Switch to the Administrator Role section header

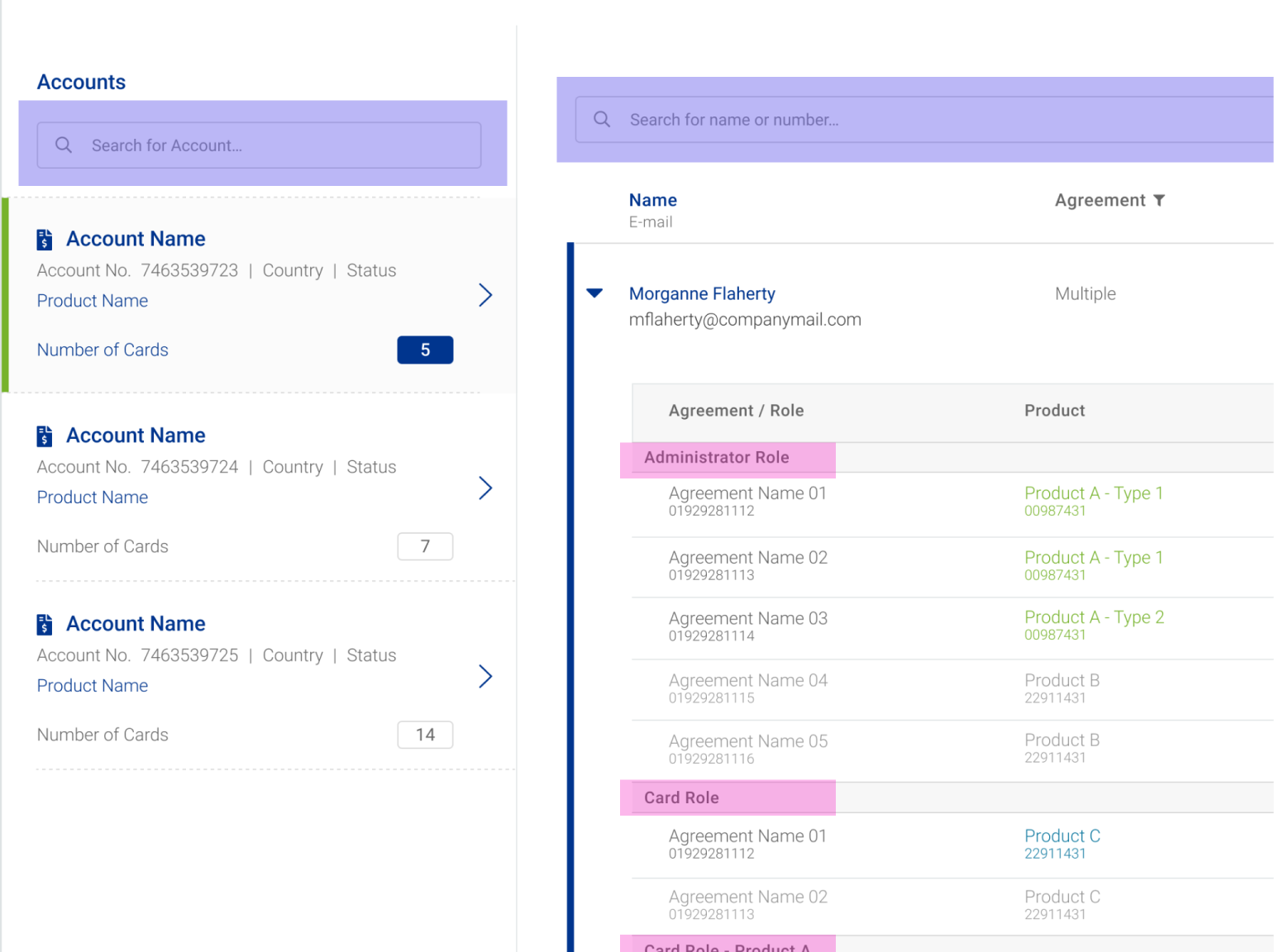tap(716, 457)
